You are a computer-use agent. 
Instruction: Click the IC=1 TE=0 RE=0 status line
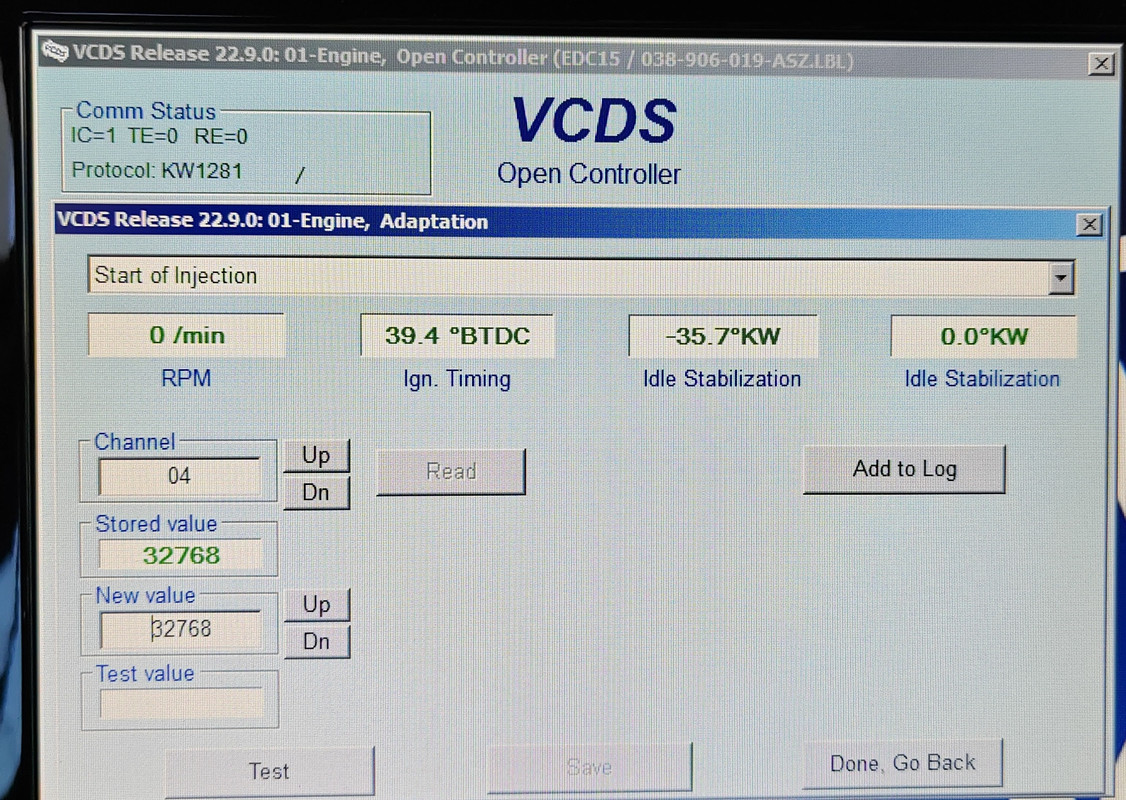coord(159,136)
